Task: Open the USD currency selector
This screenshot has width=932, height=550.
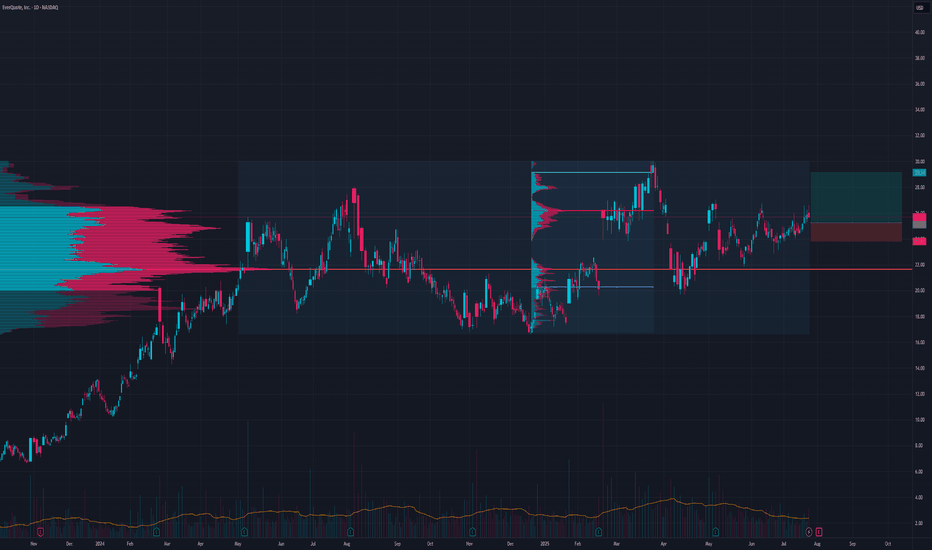Action: point(920,8)
